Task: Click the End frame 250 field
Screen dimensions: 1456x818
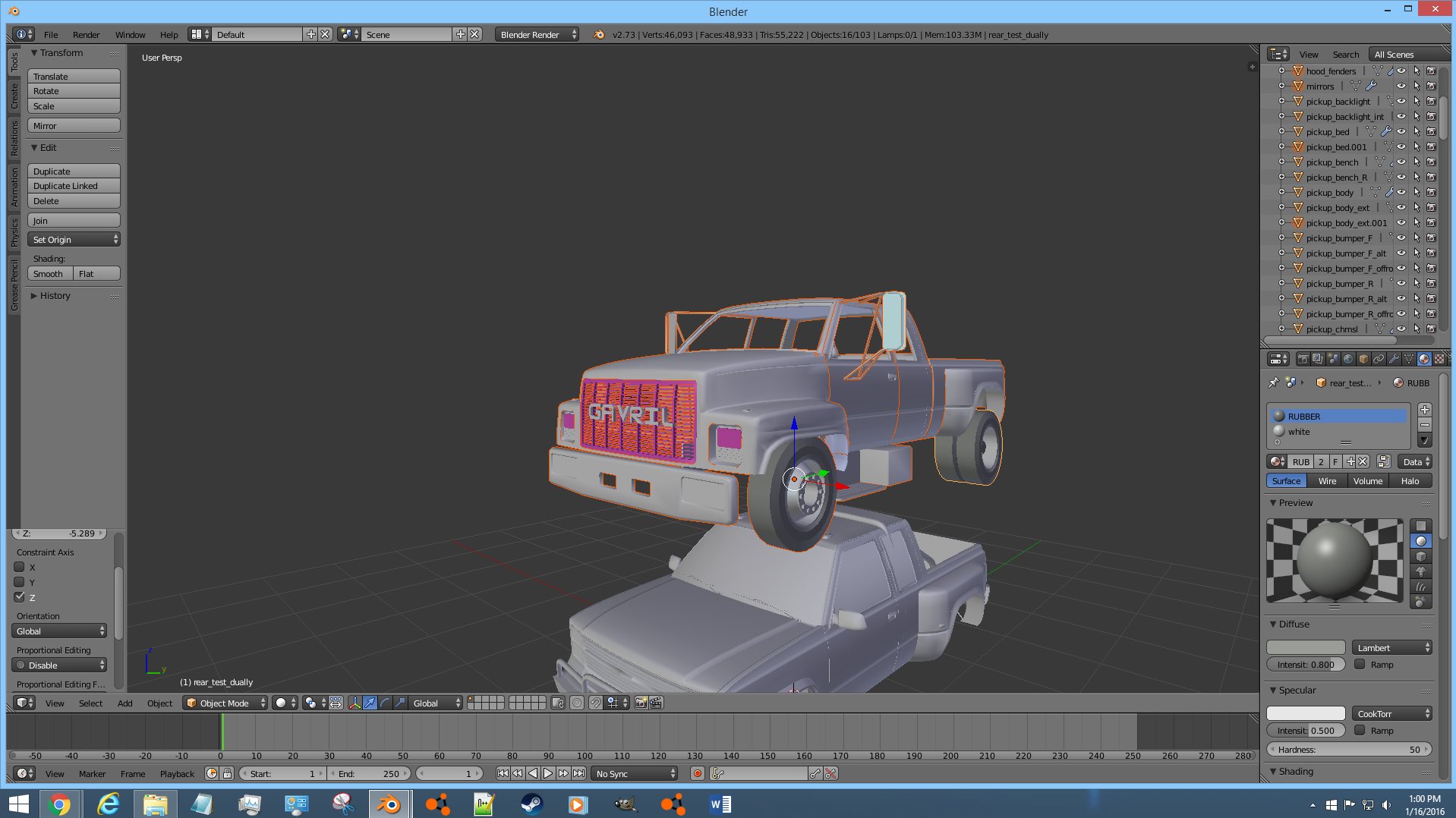Action: coord(369,773)
